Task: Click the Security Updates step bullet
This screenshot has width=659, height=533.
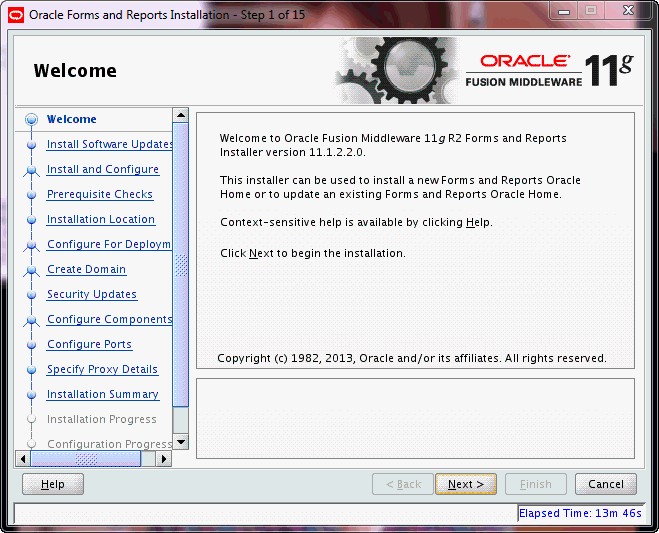Action: point(31,295)
